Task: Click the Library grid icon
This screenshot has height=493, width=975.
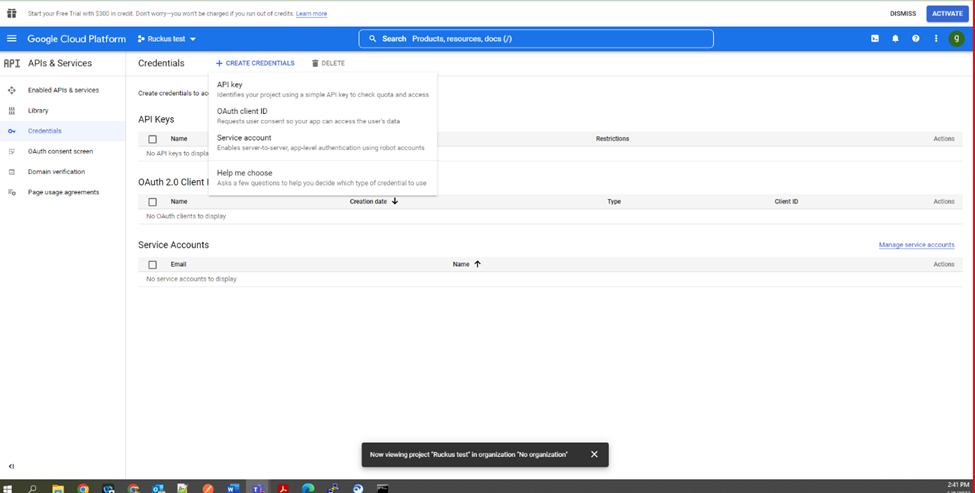Action: coord(11,111)
